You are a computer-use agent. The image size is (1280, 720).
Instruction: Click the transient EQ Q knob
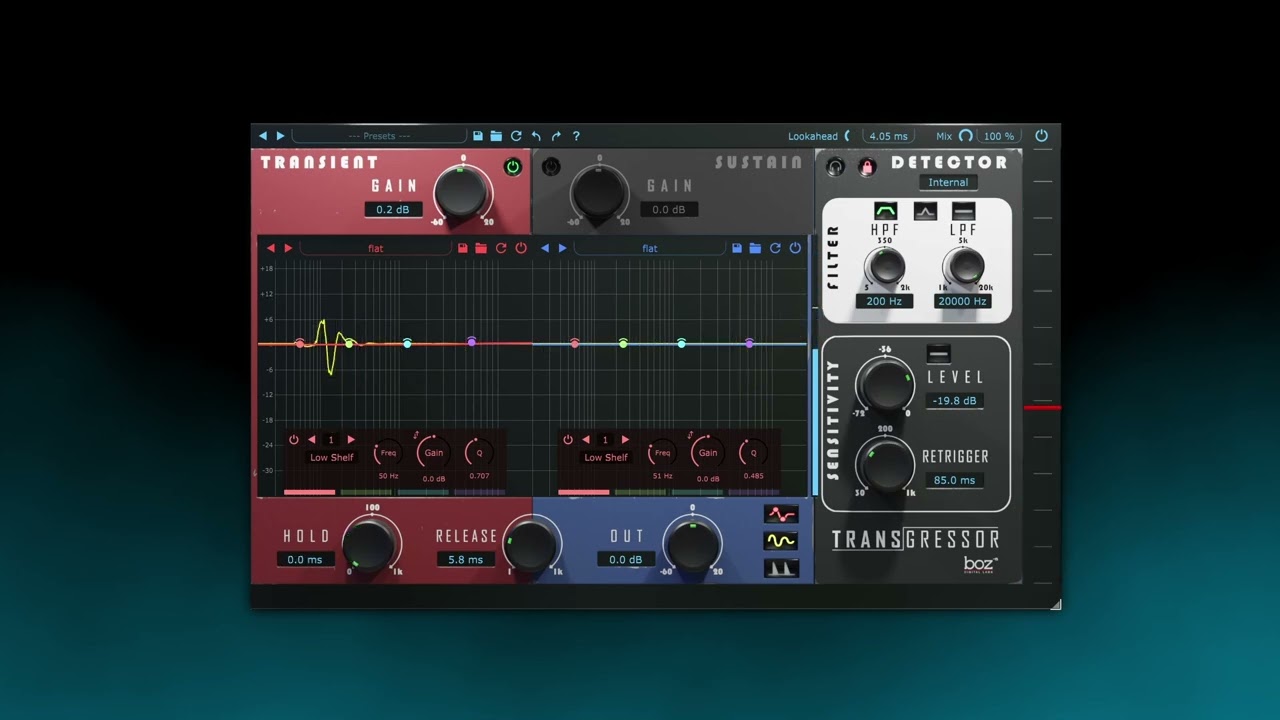[x=479, y=453]
